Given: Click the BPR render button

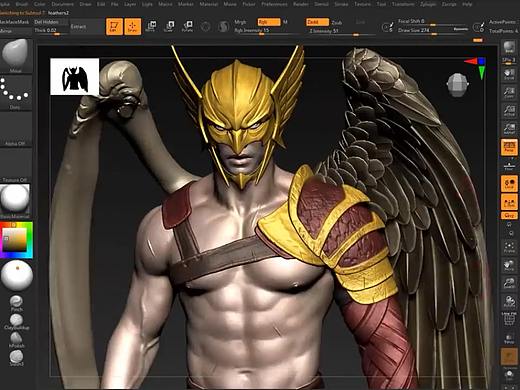Looking at the screenshot, I should [509, 47].
